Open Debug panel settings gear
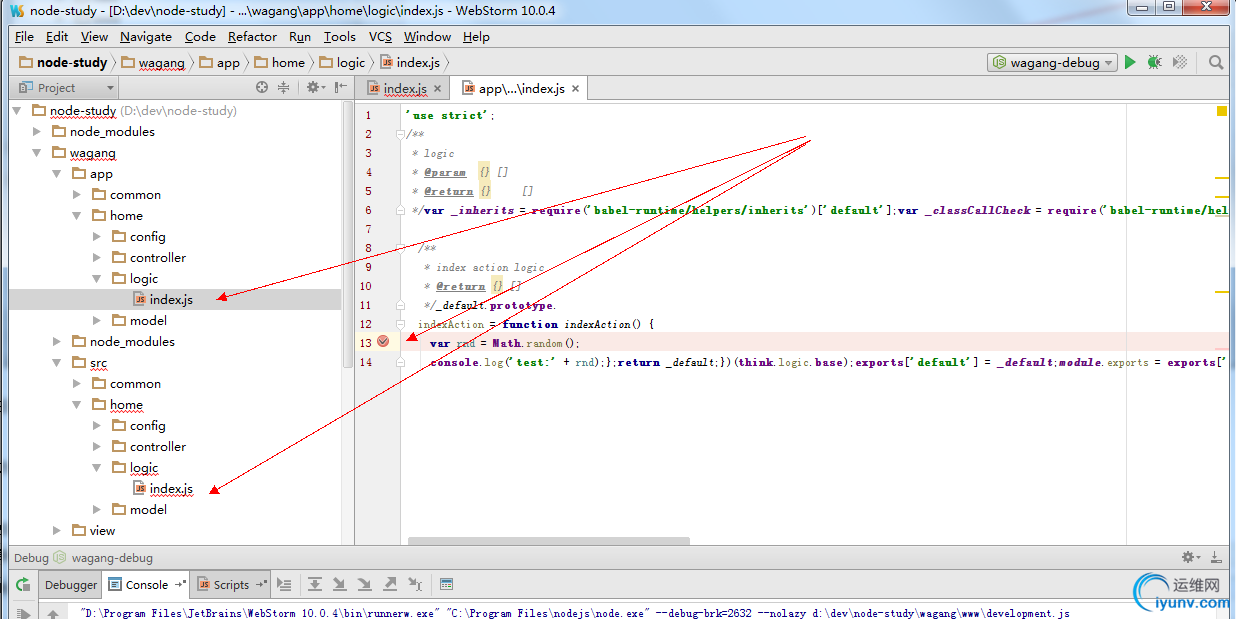The image size is (1236, 619). pyautogui.click(x=1191, y=557)
